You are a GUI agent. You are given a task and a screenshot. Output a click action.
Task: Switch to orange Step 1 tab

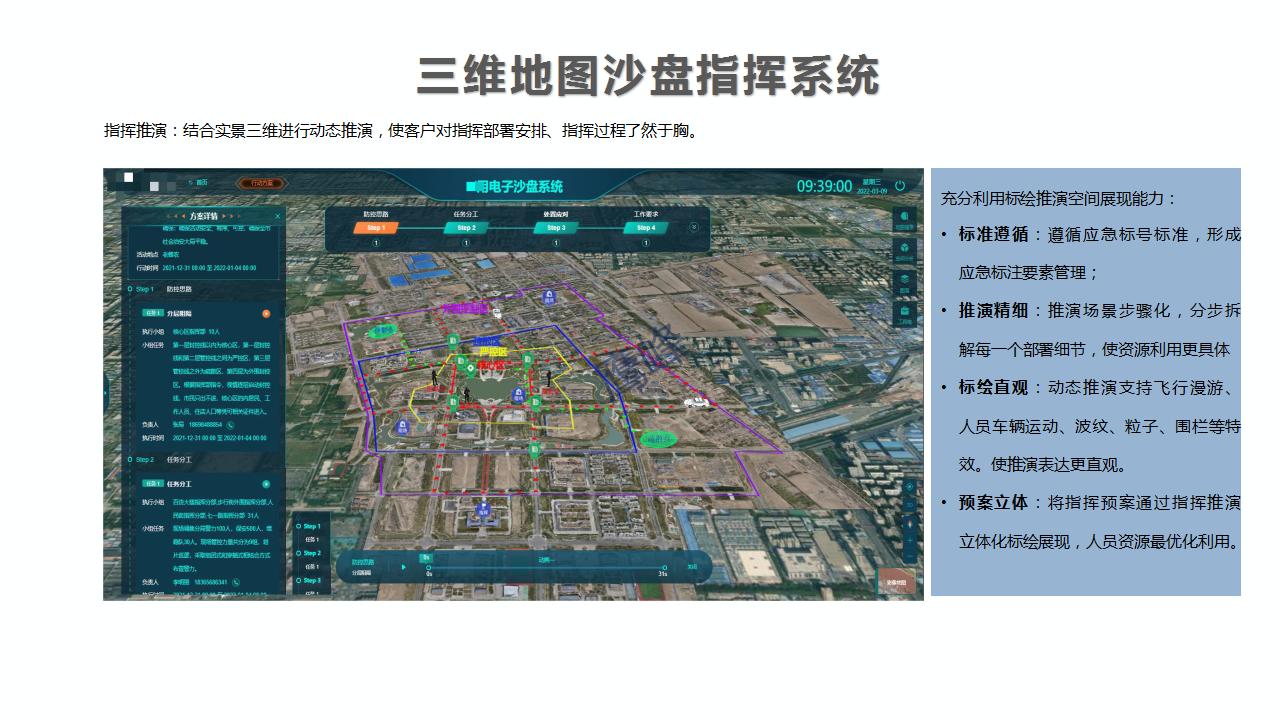[x=376, y=228]
